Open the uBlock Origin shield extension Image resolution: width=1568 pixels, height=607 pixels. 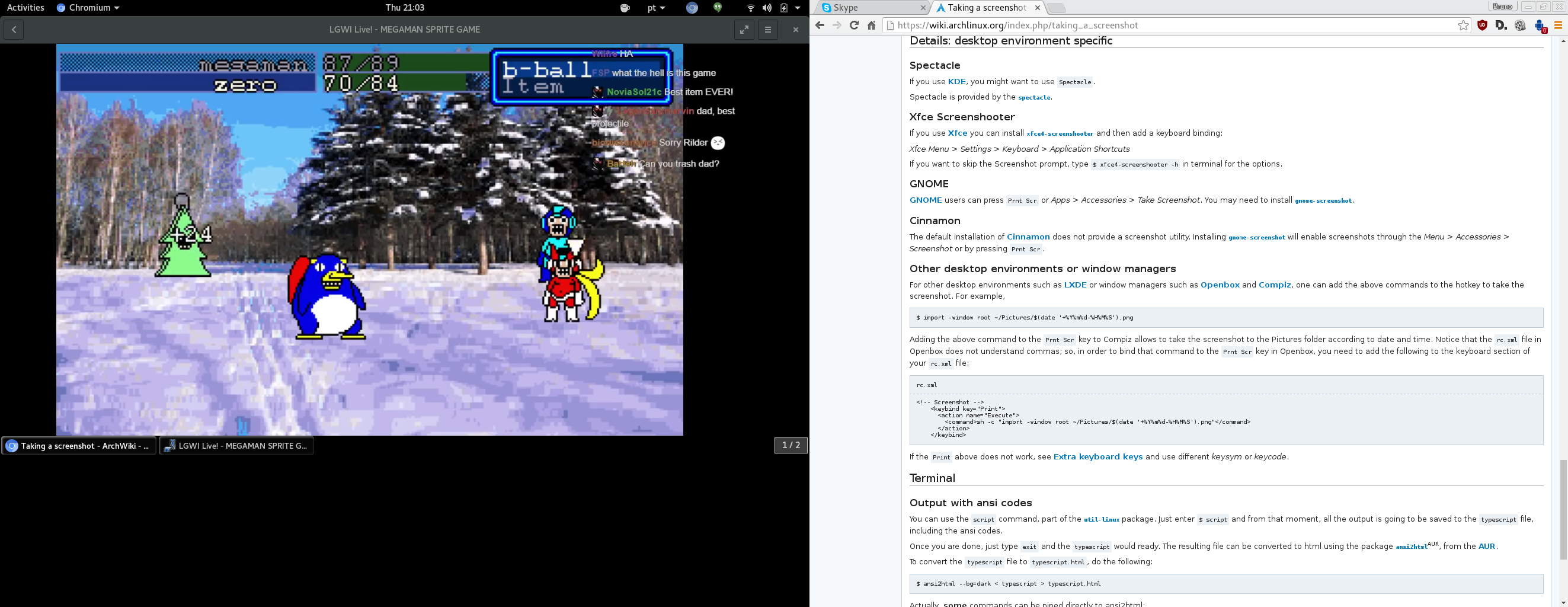(1482, 25)
